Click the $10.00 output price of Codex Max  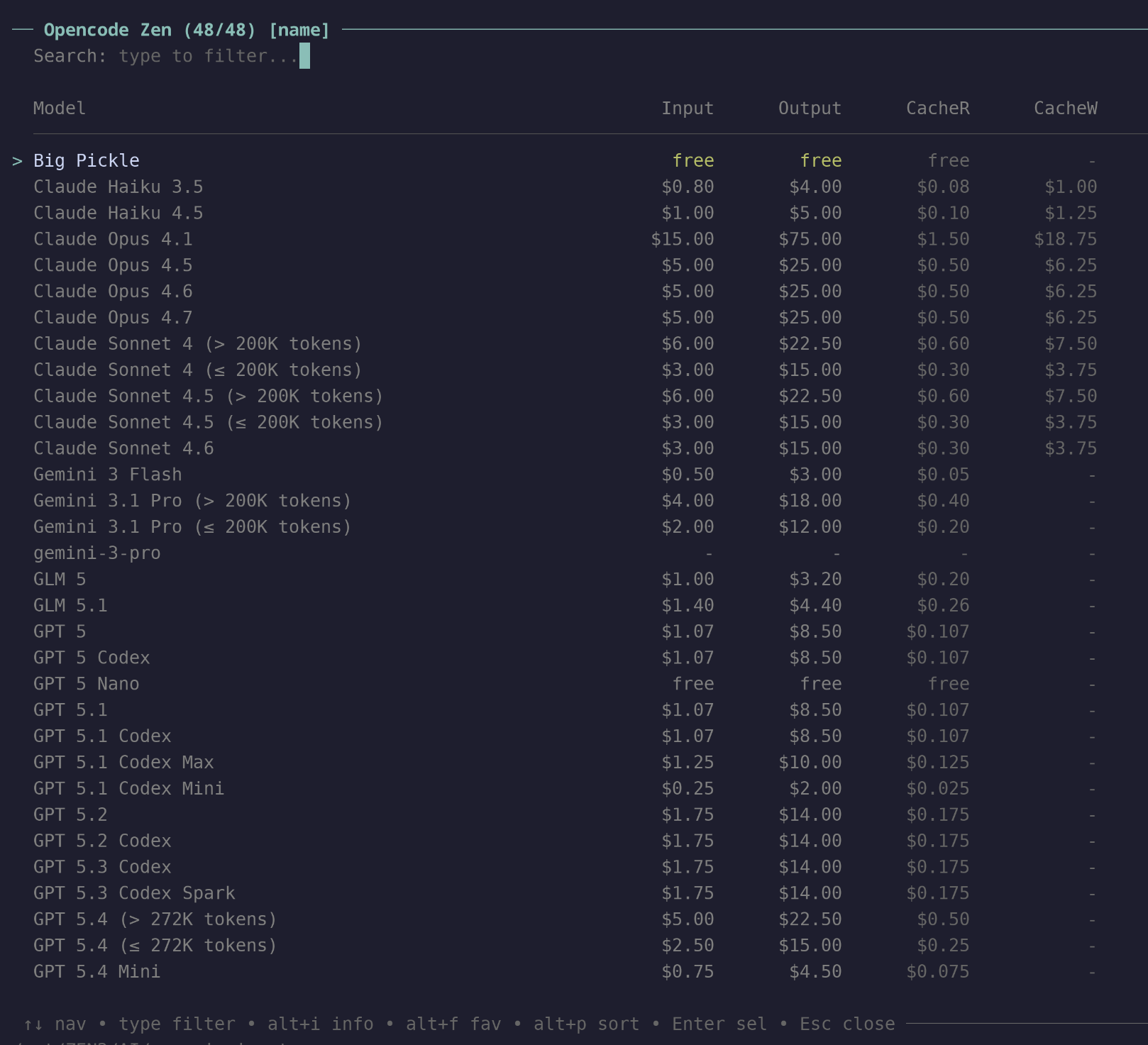tap(810, 763)
